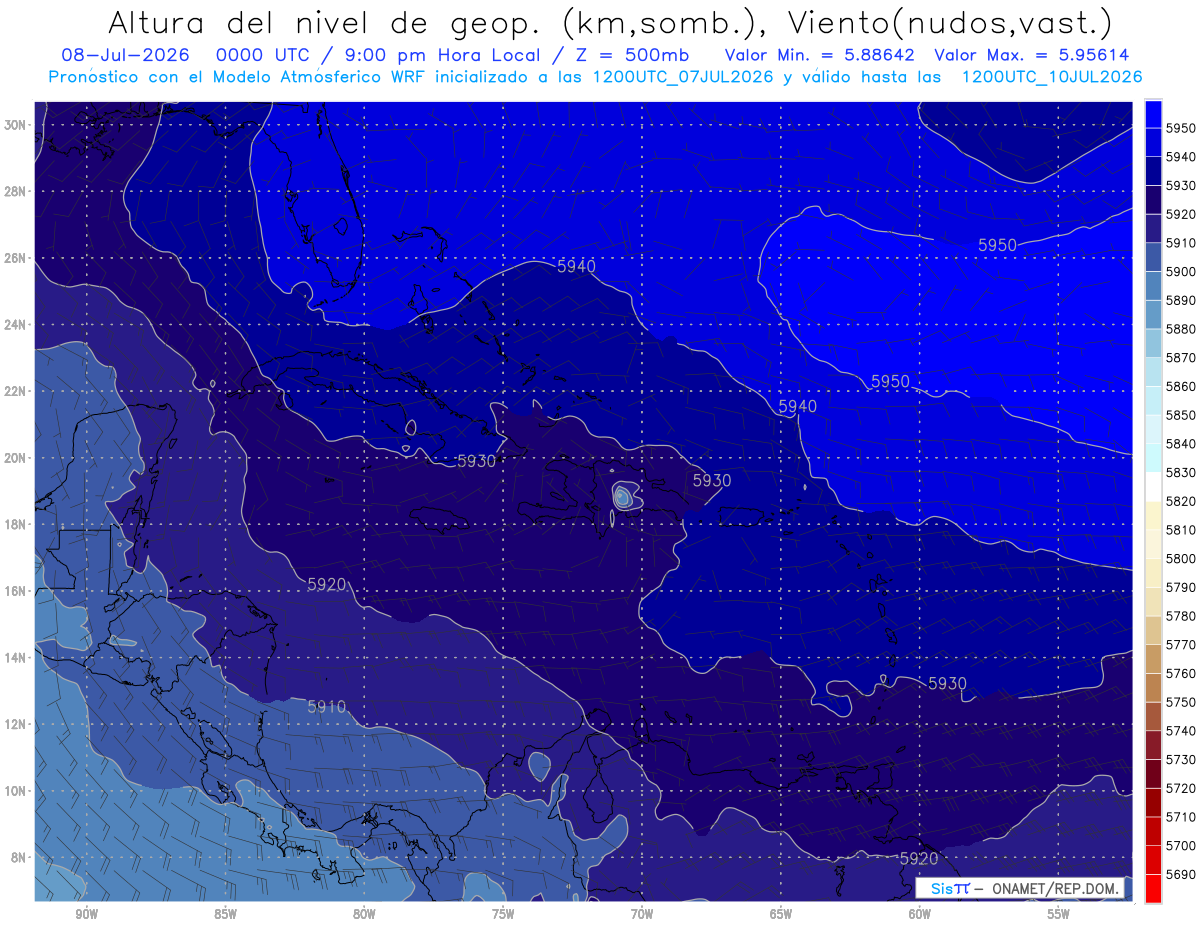Click the 12N latitude axis label
The image size is (1200, 927).
point(16,724)
